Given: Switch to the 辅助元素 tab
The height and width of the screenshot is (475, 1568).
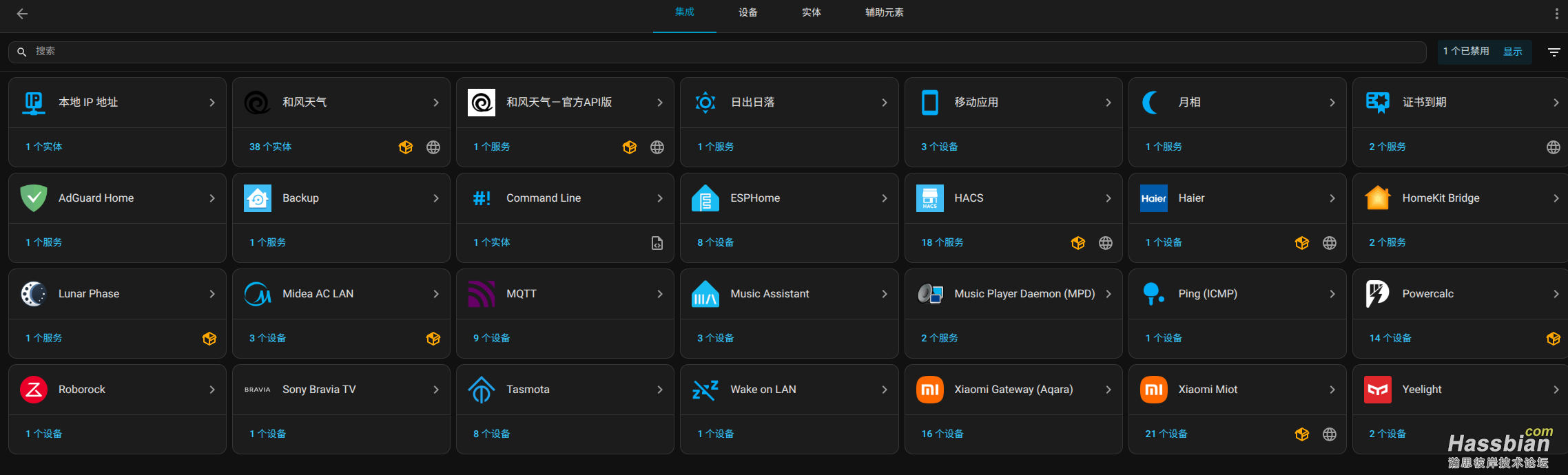Looking at the screenshot, I should click(x=885, y=12).
